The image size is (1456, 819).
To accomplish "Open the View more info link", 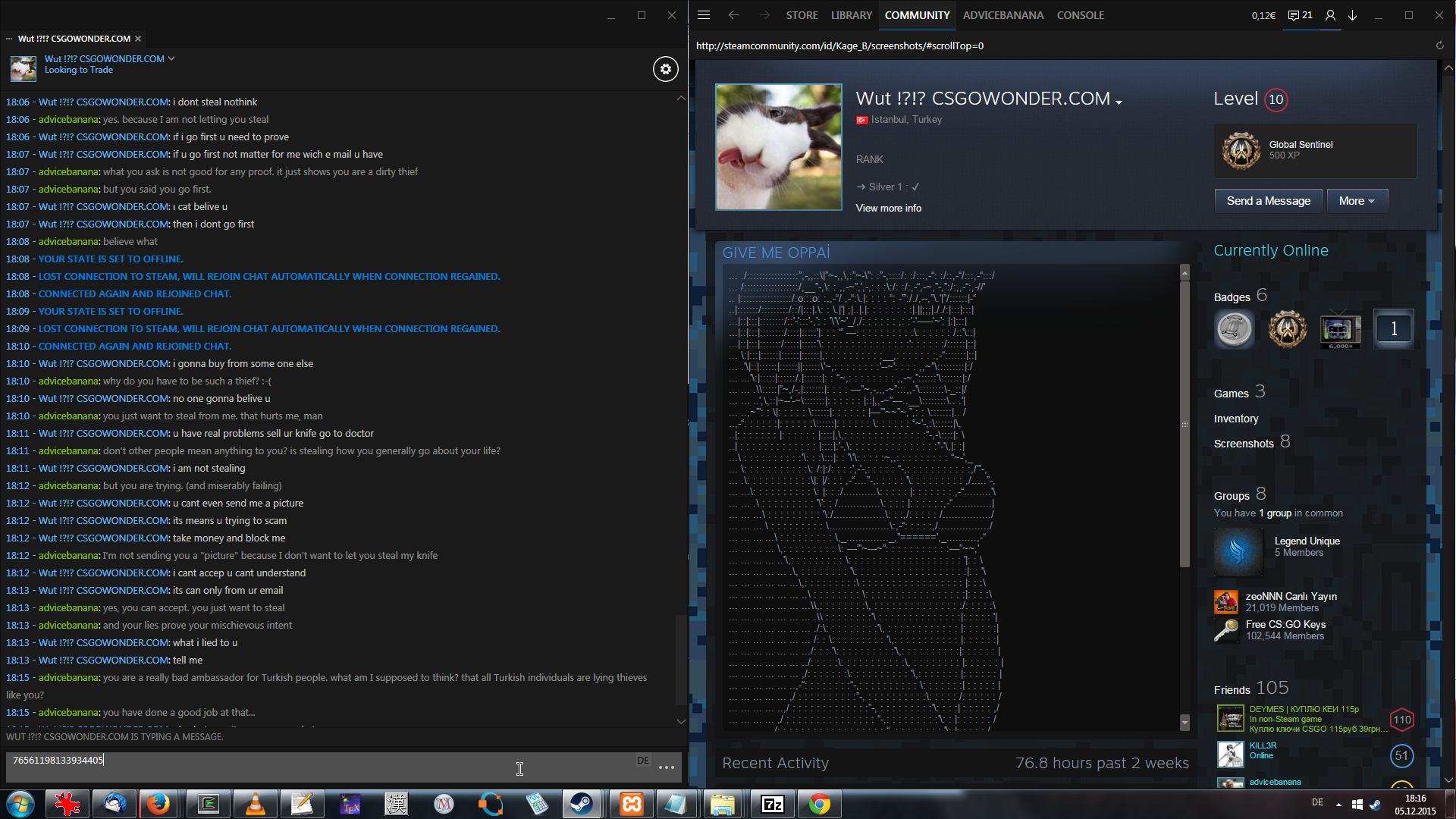I will [888, 208].
